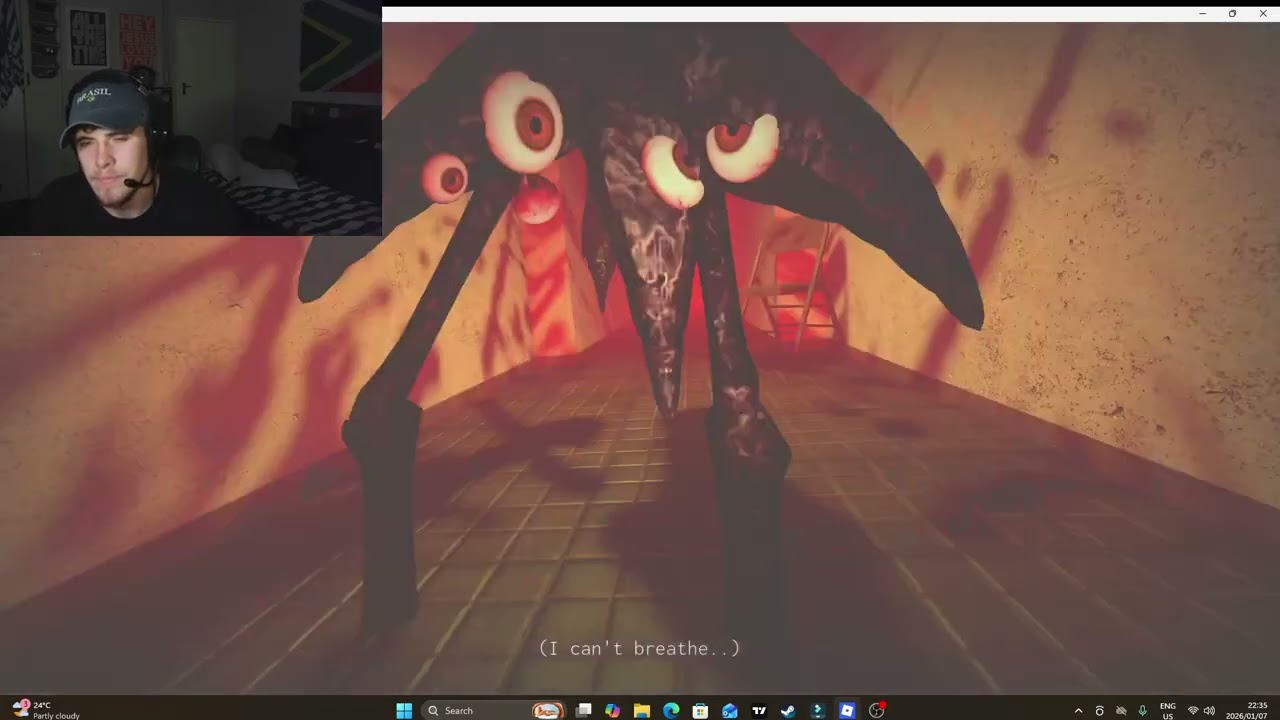Show hidden system tray icons

pos(1078,711)
